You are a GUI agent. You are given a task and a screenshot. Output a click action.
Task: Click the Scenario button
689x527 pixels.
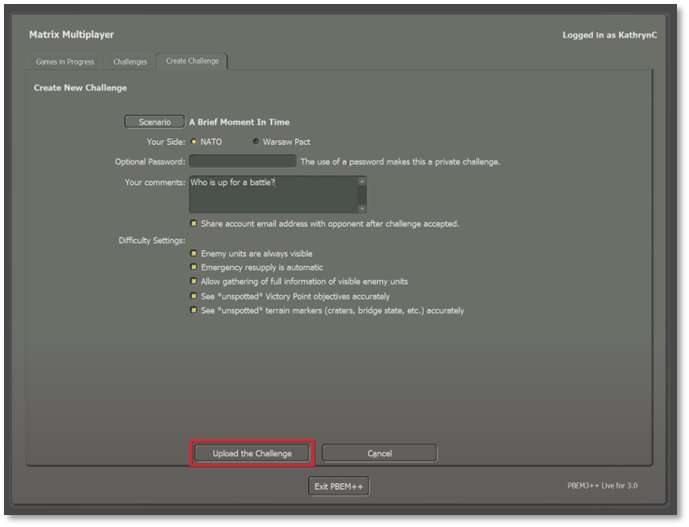click(x=154, y=122)
